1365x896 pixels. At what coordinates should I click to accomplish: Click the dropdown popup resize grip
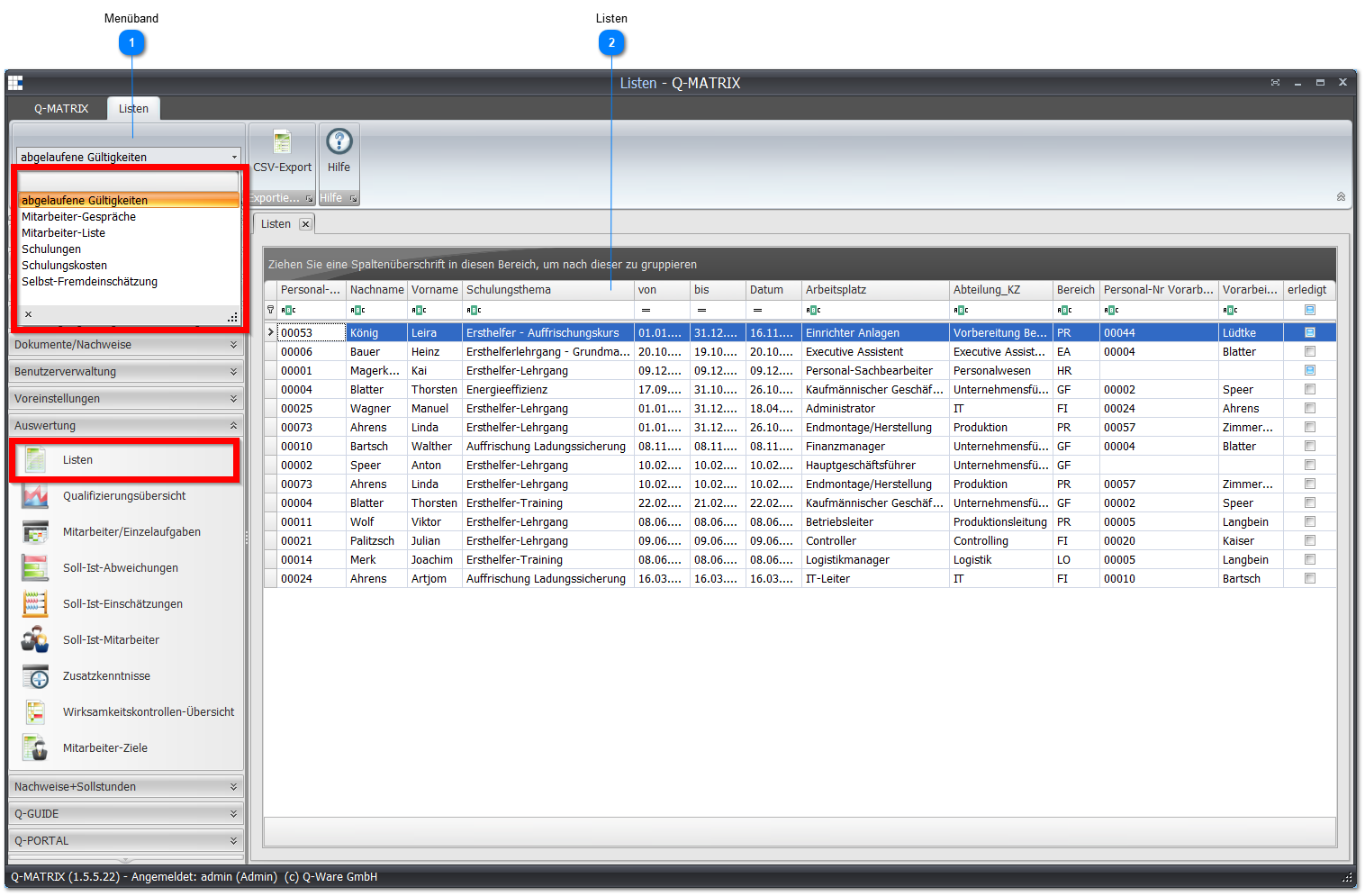click(x=232, y=317)
